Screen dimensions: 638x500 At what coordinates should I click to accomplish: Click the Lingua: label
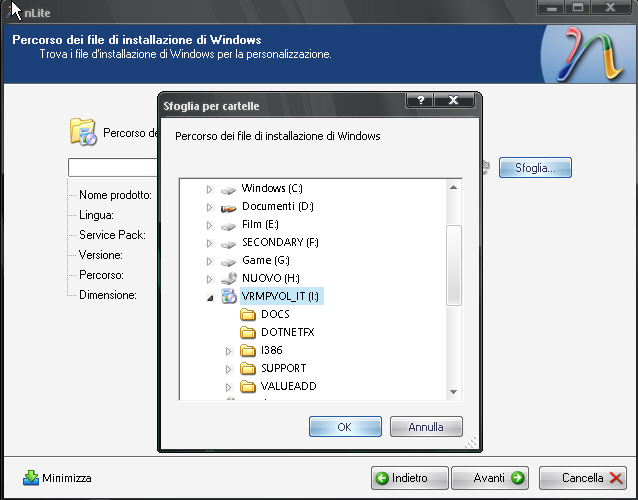coord(96,215)
